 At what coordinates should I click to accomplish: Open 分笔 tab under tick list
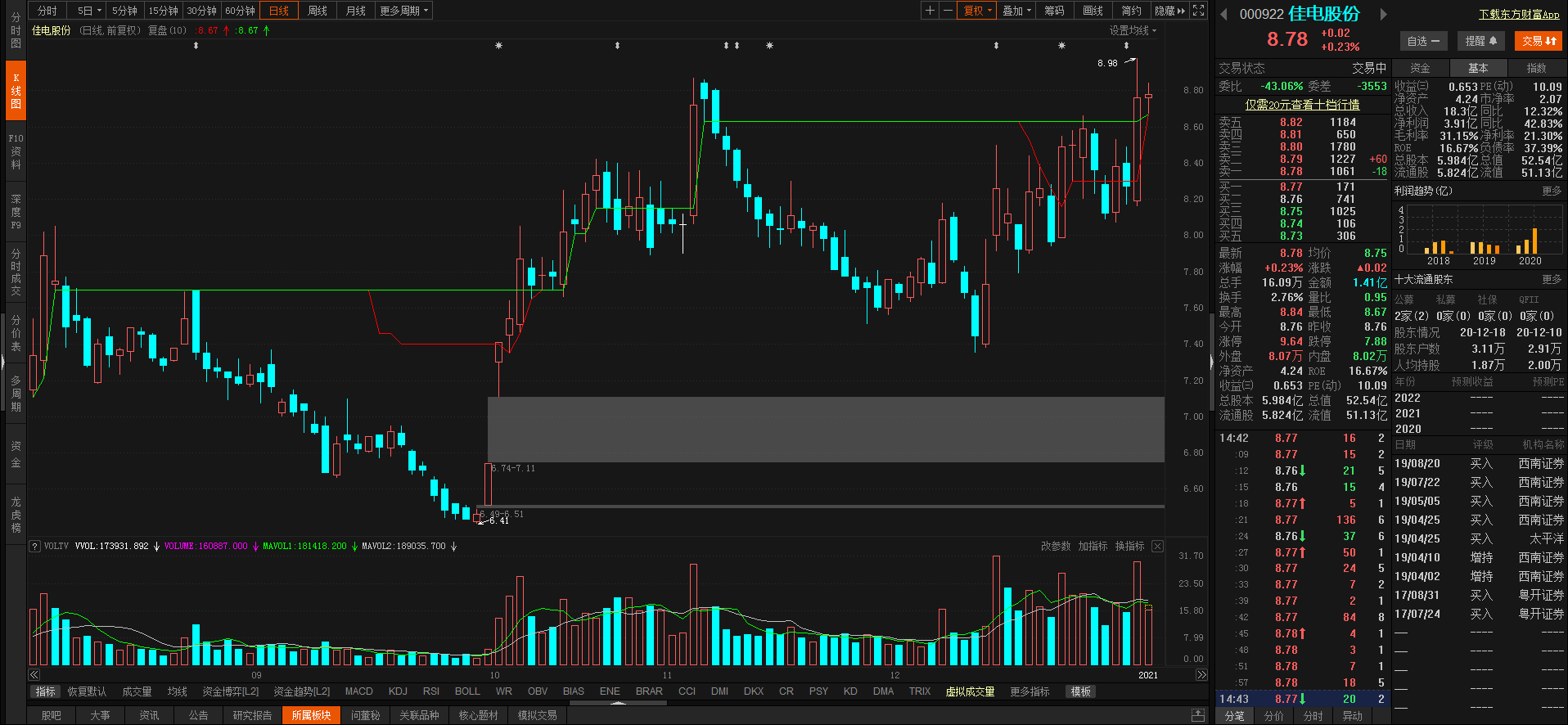(1234, 716)
